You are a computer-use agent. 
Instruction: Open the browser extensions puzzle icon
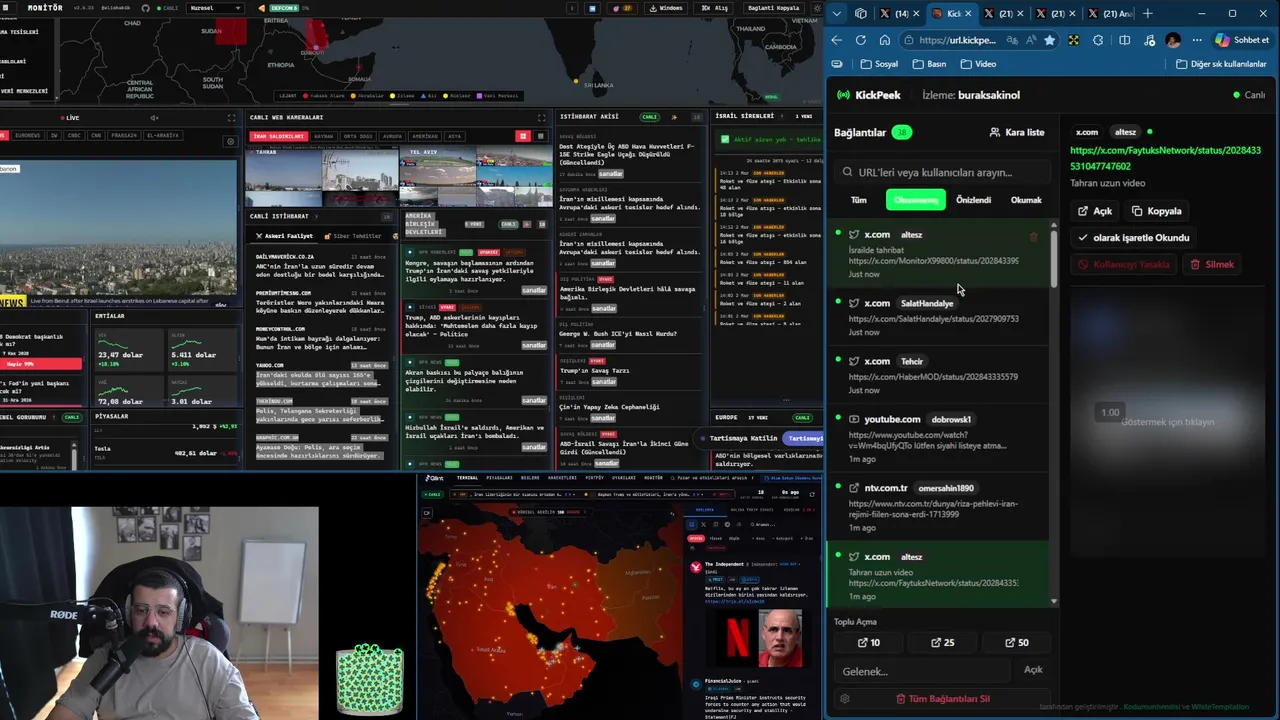pyautogui.click(x=1098, y=40)
